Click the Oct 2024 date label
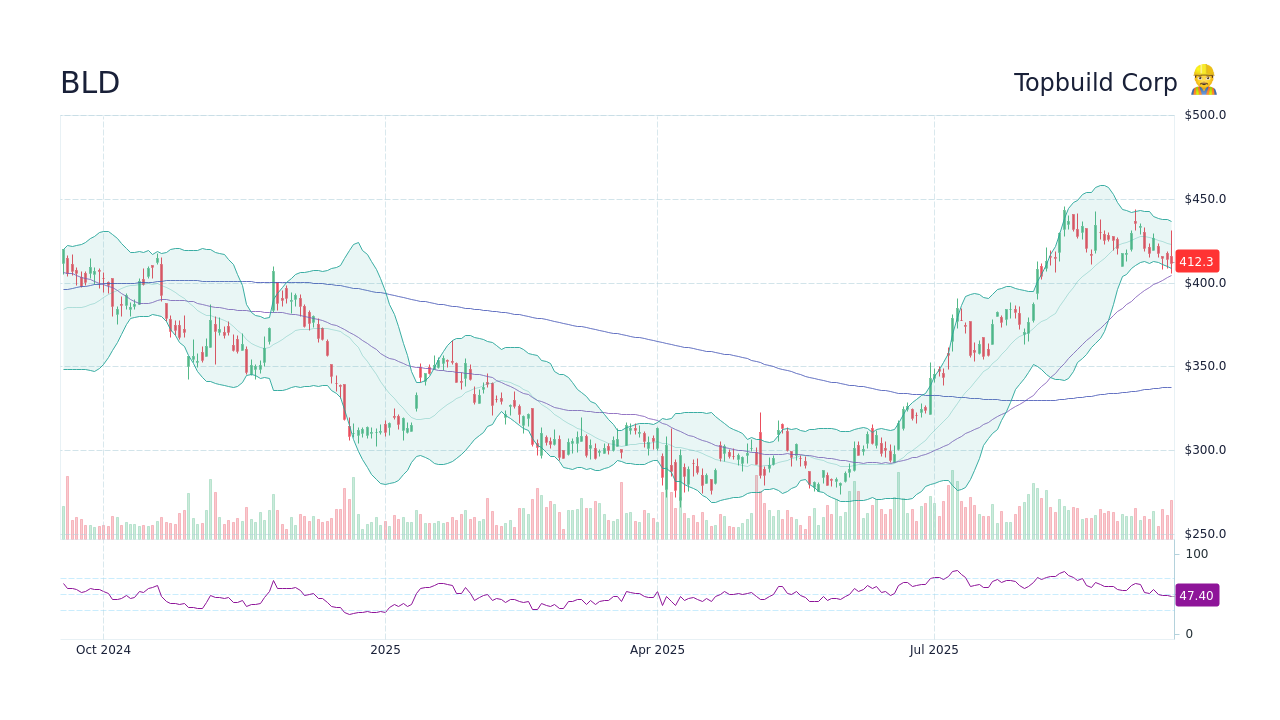This screenshot has height=720, width=1280. coord(105,649)
